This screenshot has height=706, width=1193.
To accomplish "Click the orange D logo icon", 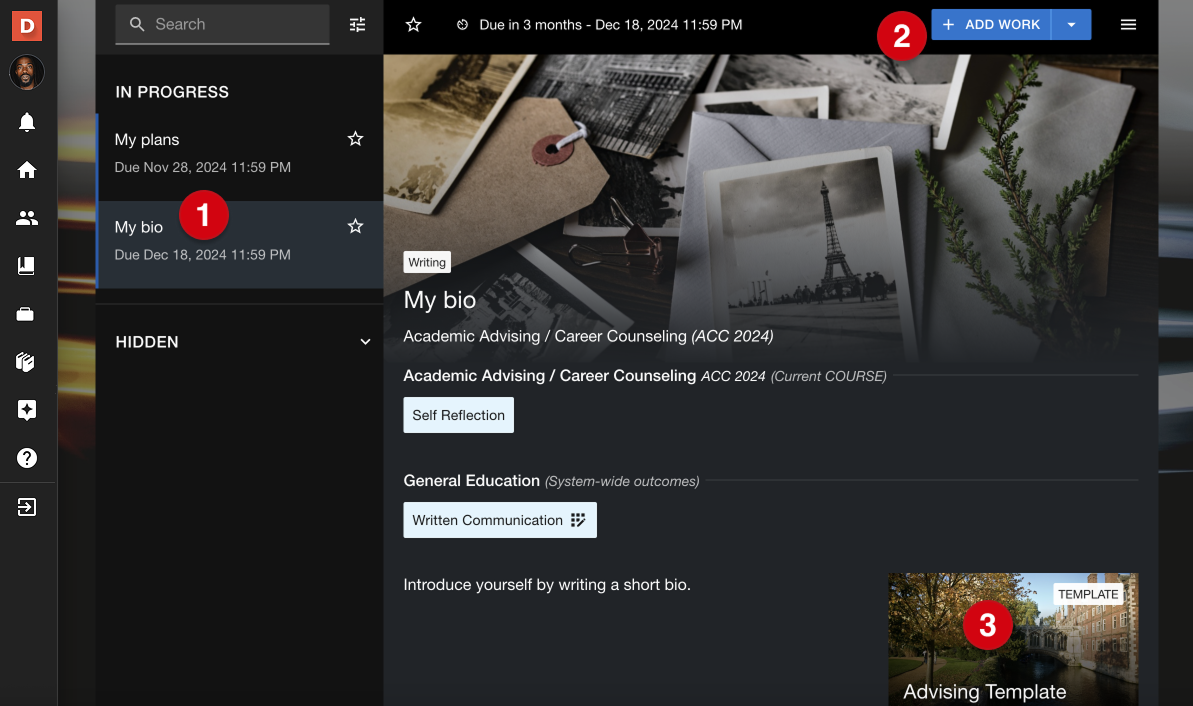I will (27, 26).
